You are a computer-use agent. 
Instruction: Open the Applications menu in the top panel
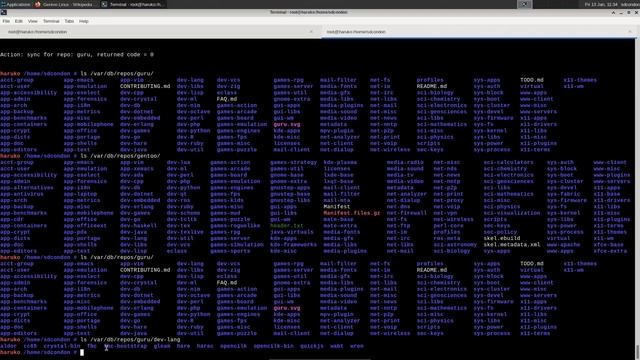coord(16,4)
